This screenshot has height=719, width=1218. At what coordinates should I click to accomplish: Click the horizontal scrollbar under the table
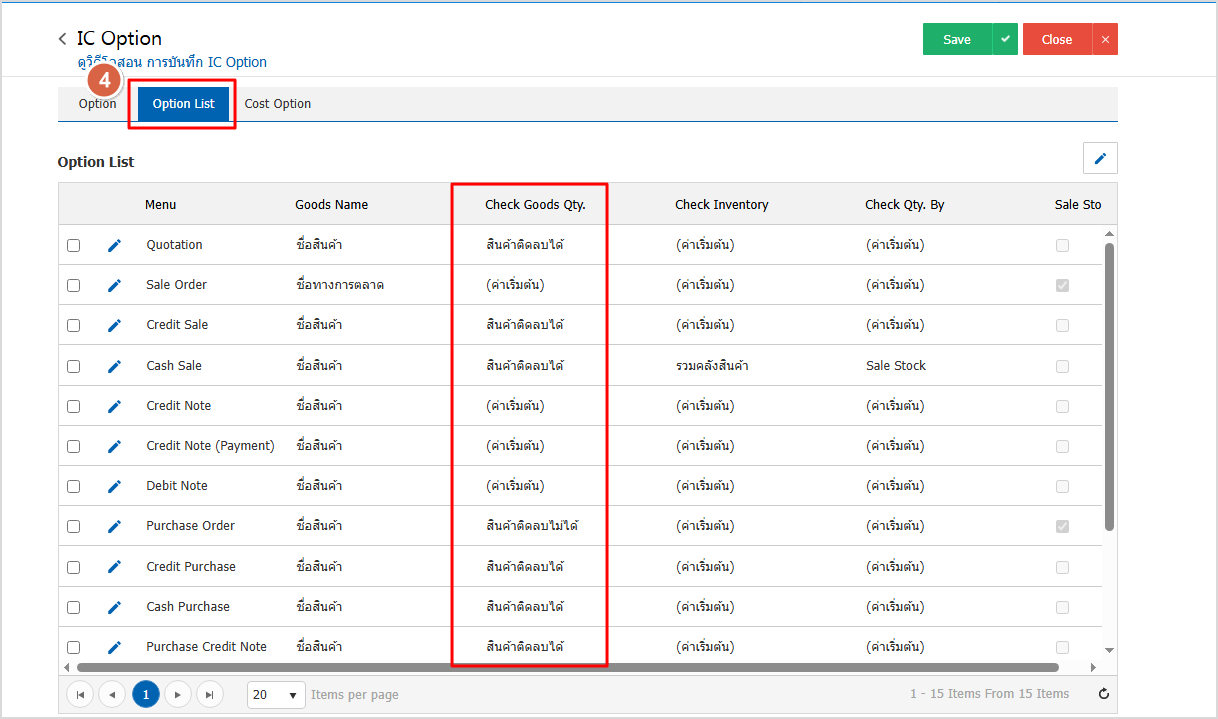point(567,667)
